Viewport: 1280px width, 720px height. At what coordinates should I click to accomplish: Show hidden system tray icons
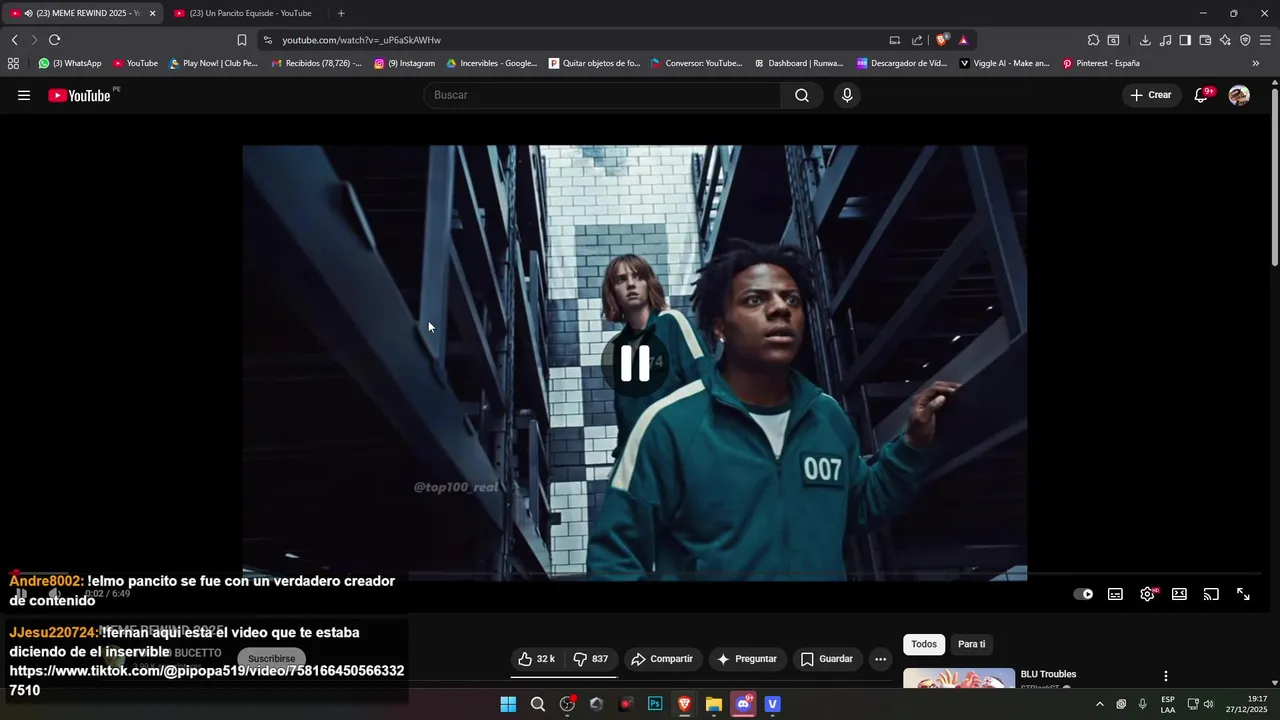point(1099,704)
